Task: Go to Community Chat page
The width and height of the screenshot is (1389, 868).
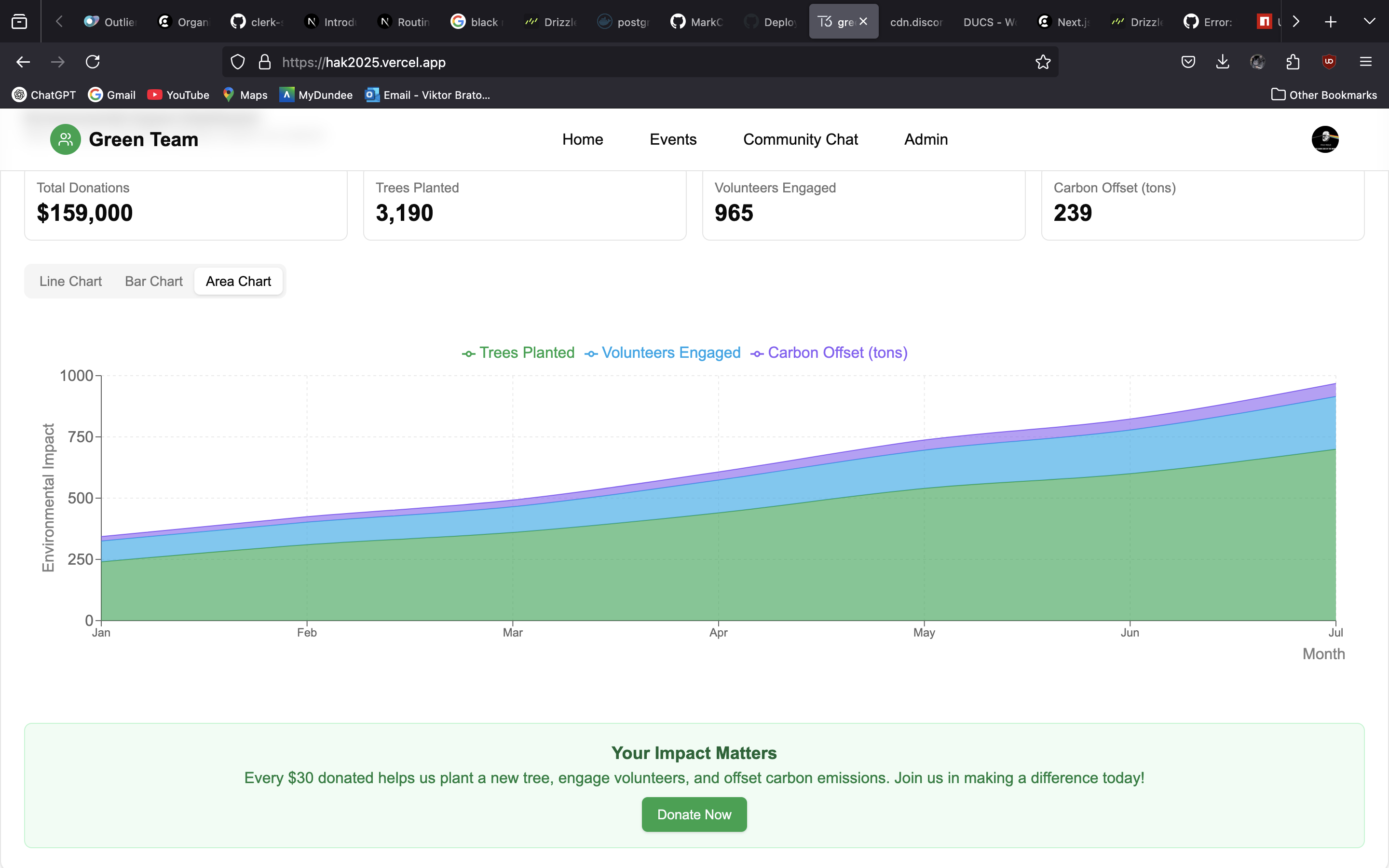Action: point(800,139)
